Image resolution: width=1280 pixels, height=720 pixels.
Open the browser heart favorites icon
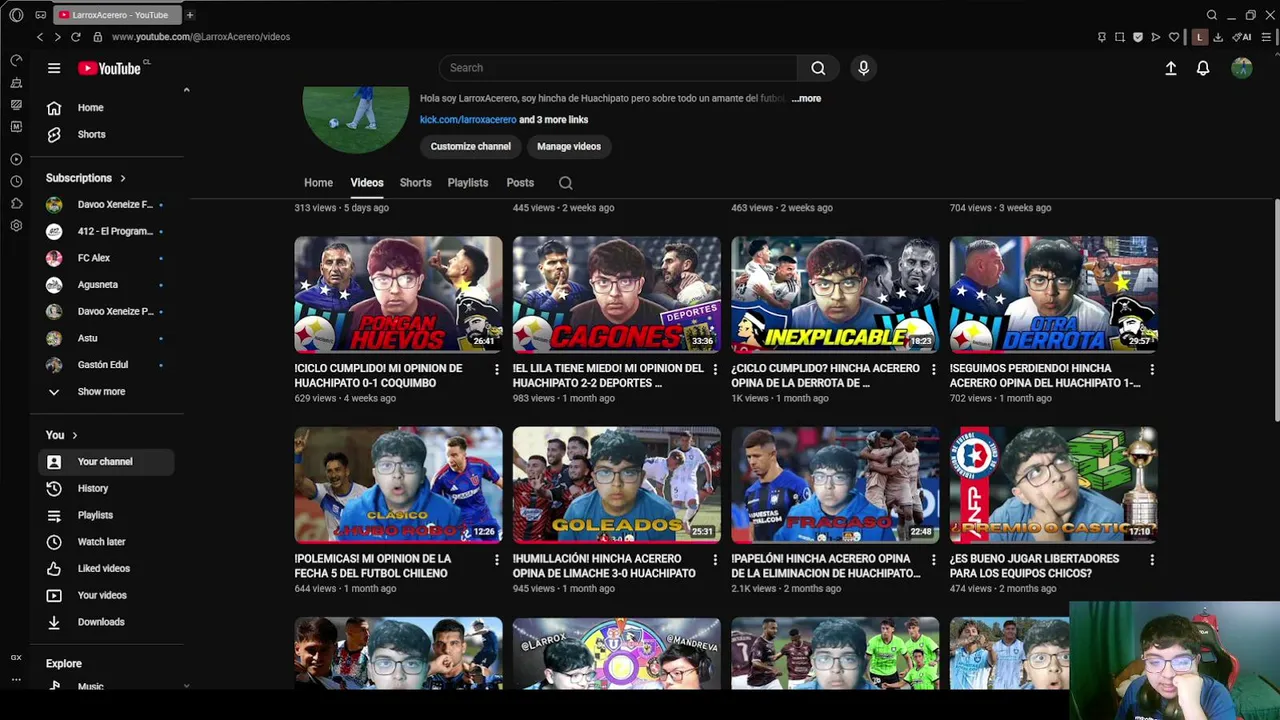(1174, 37)
